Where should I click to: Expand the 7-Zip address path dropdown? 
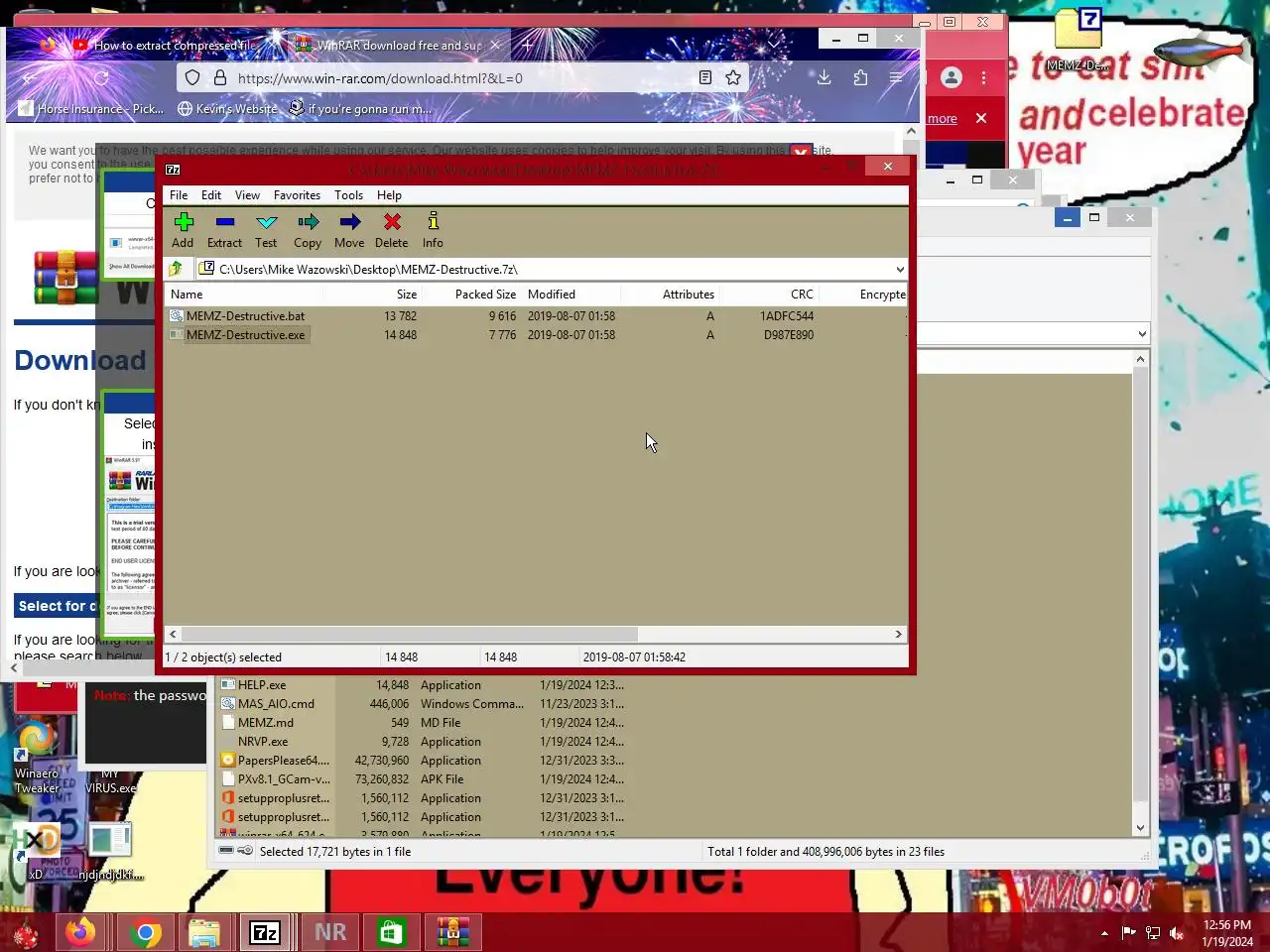click(x=900, y=270)
